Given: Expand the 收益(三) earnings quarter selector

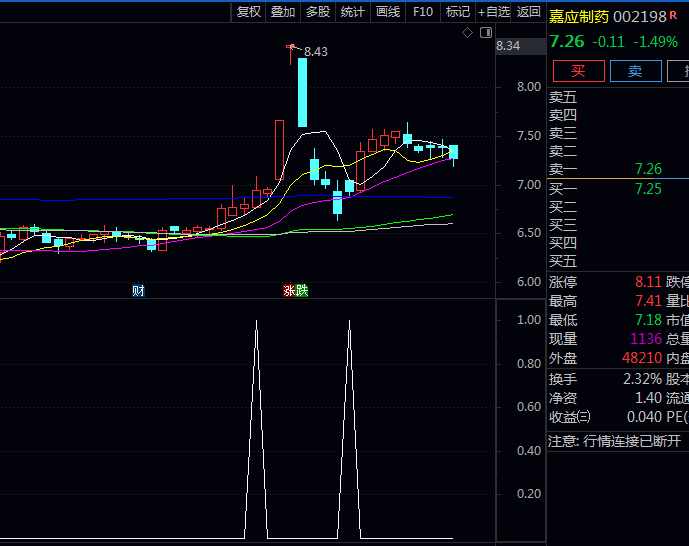Looking at the screenshot, I should [570, 417].
